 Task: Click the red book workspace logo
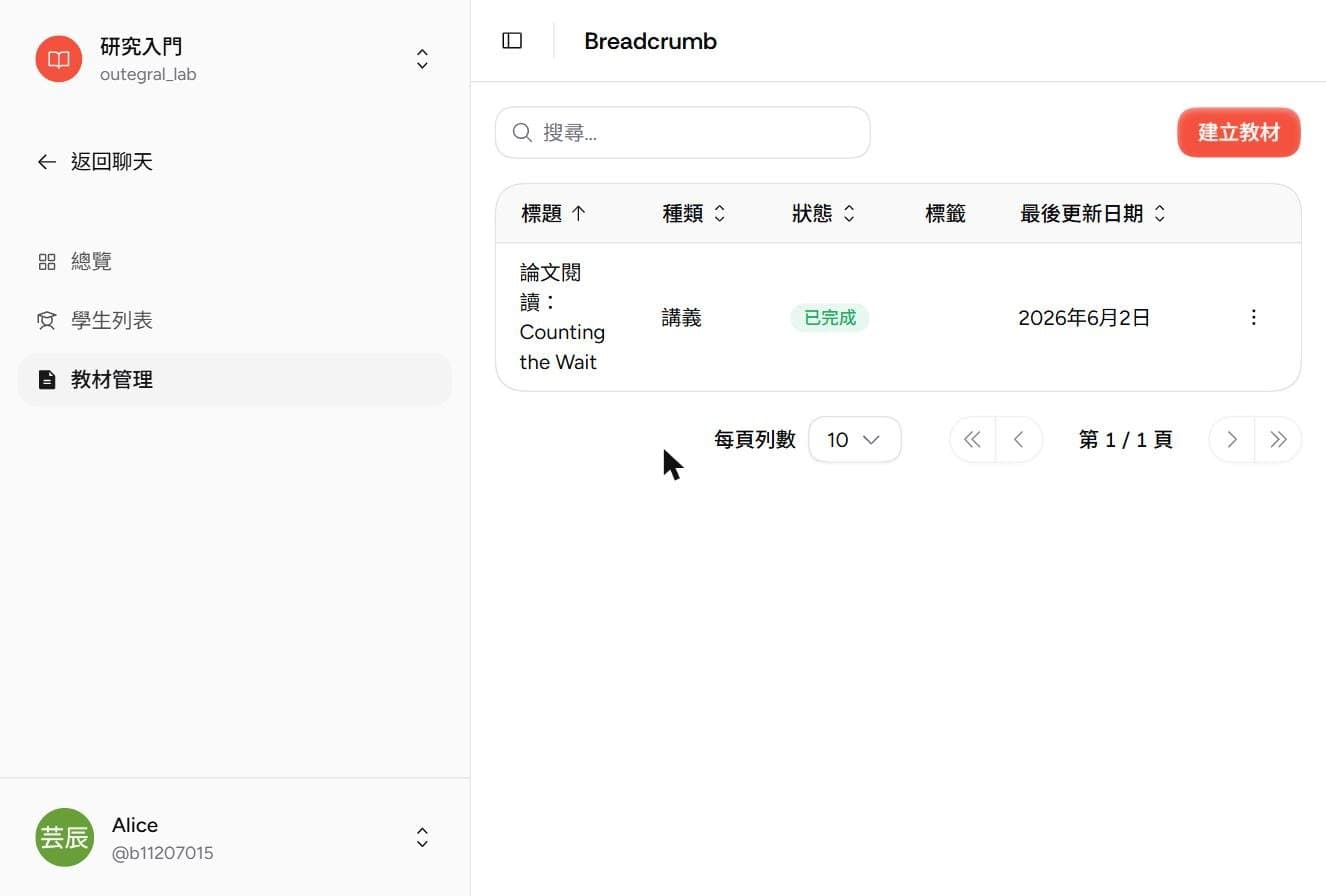[59, 59]
